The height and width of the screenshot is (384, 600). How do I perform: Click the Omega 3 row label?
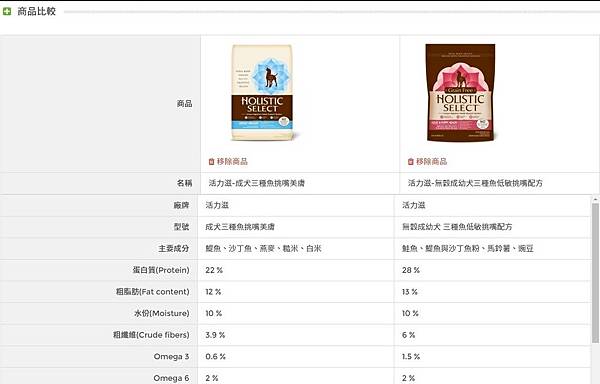coord(171,356)
